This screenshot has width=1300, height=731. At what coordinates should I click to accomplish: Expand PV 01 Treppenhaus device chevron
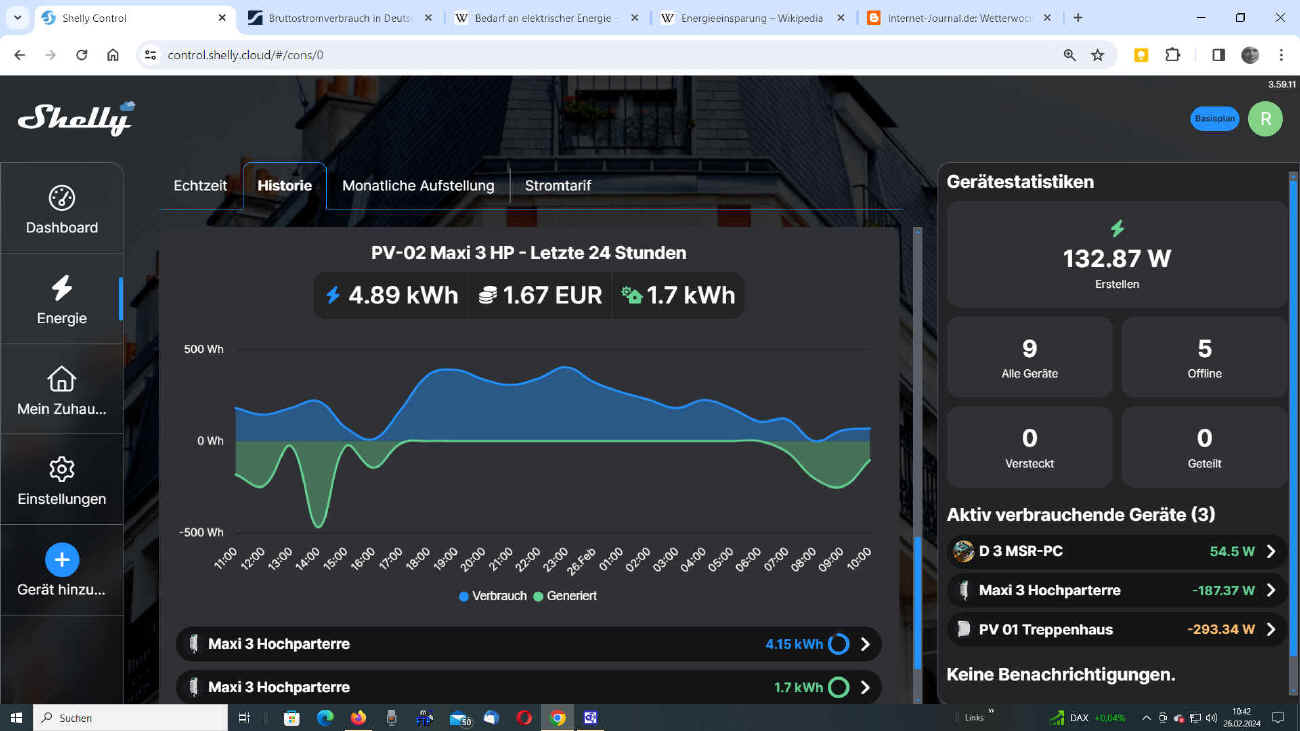point(1271,630)
